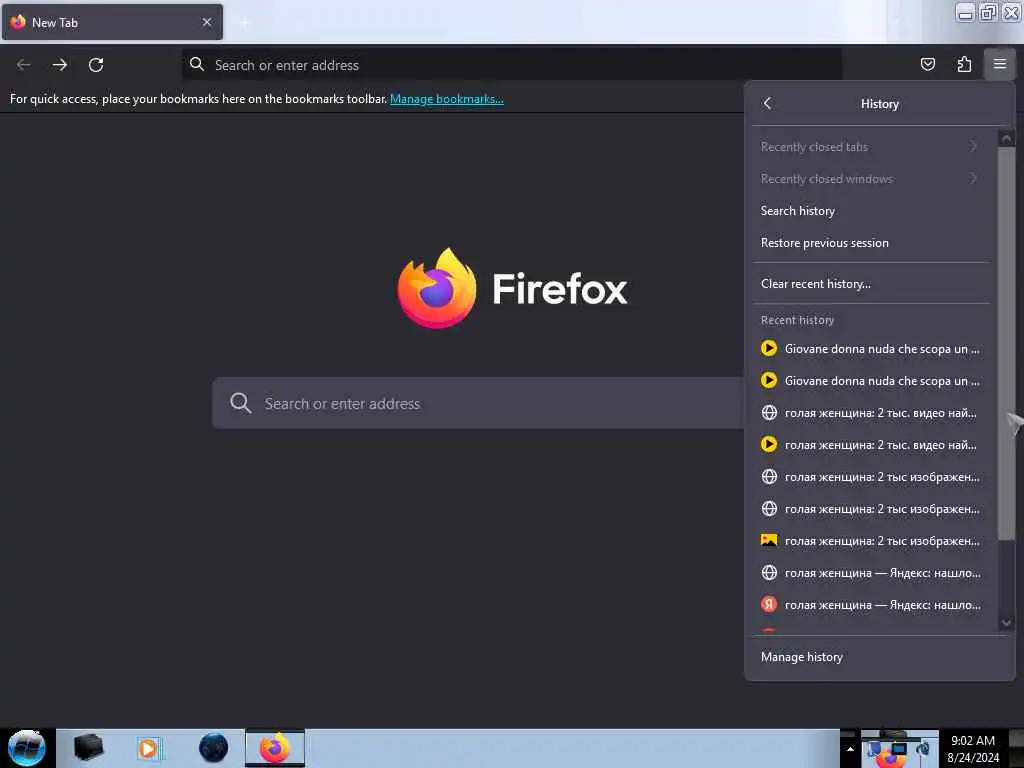The width and height of the screenshot is (1024, 768).
Task: Click the center search magnifier icon
Action: click(240, 403)
